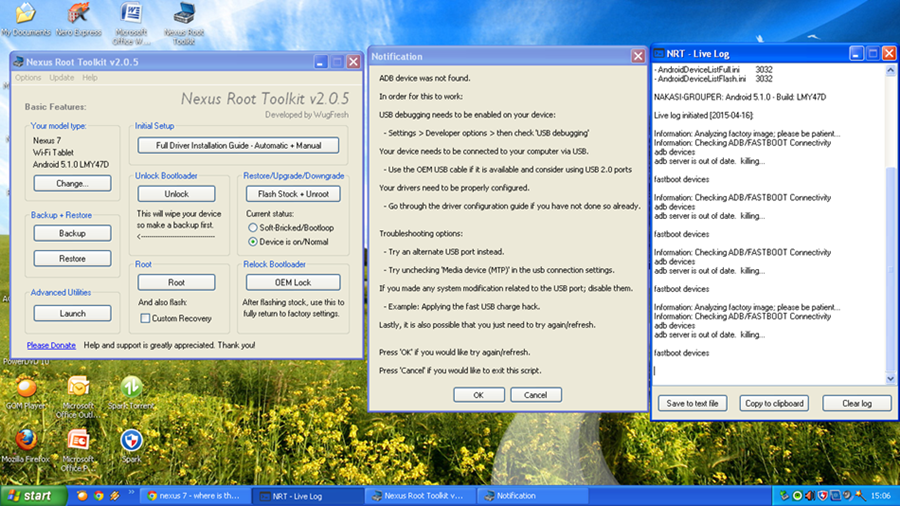Launch Spark browser desktop icon
The height and width of the screenshot is (506, 900).
(131, 446)
